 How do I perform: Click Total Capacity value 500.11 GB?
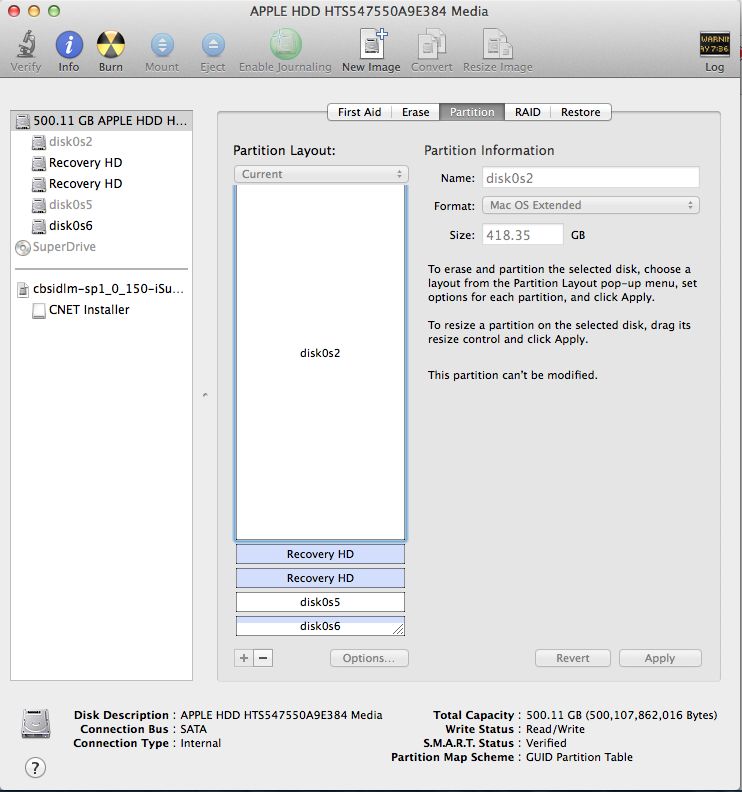click(621, 715)
